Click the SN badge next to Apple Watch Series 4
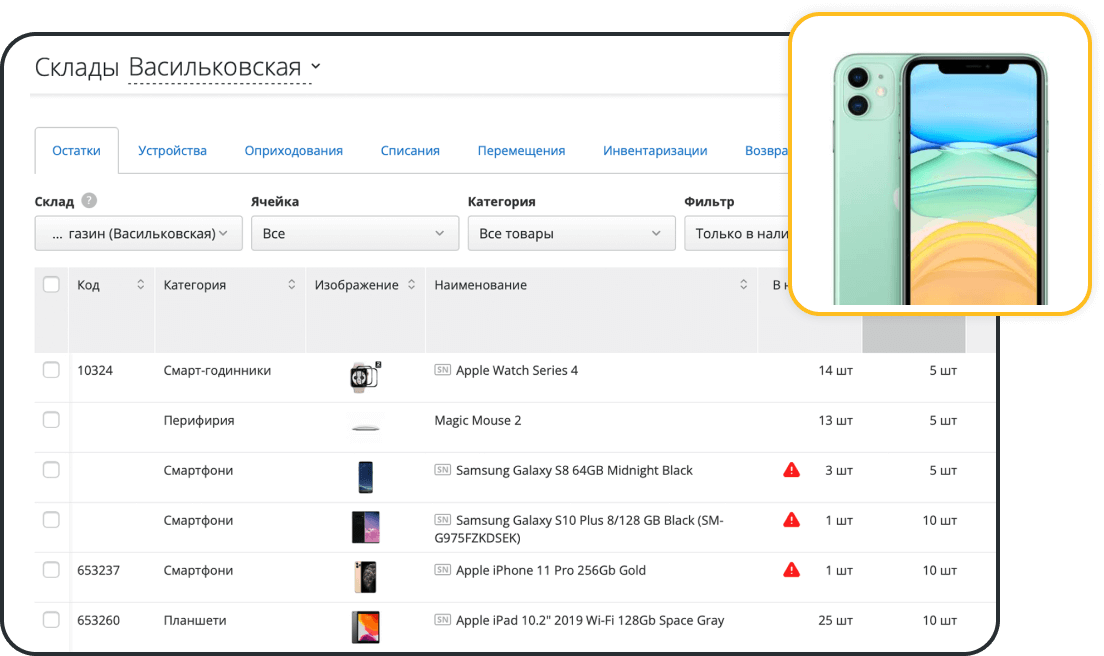Viewport: 1104px width, 656px height. pyautogui.click(x=443, y=370)
